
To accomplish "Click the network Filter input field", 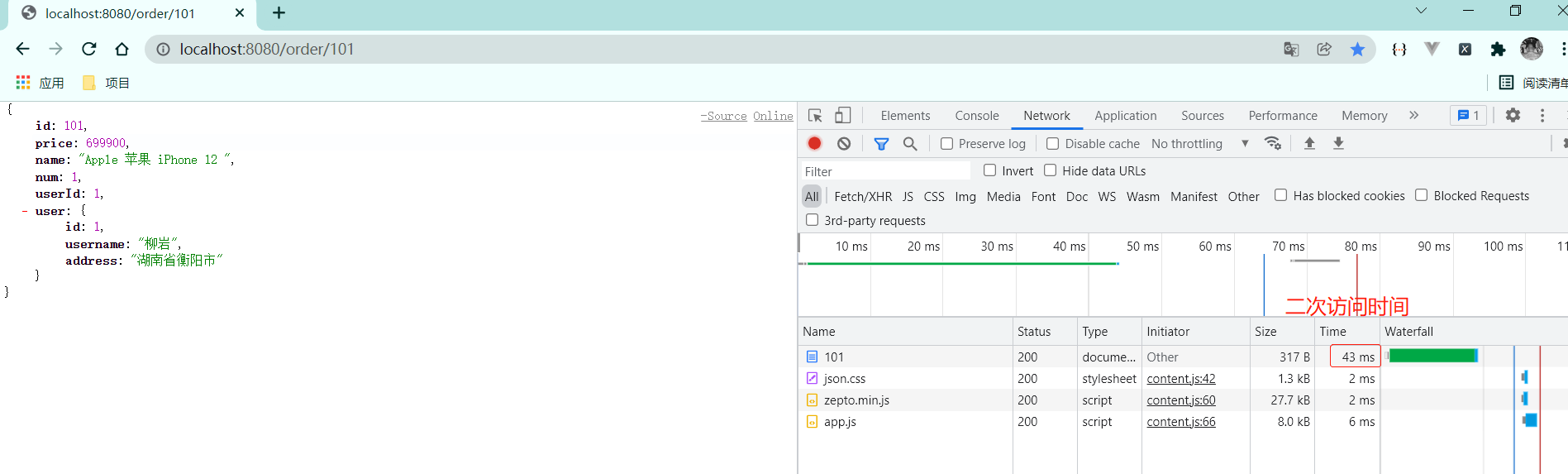I will [x=885, y=171].
